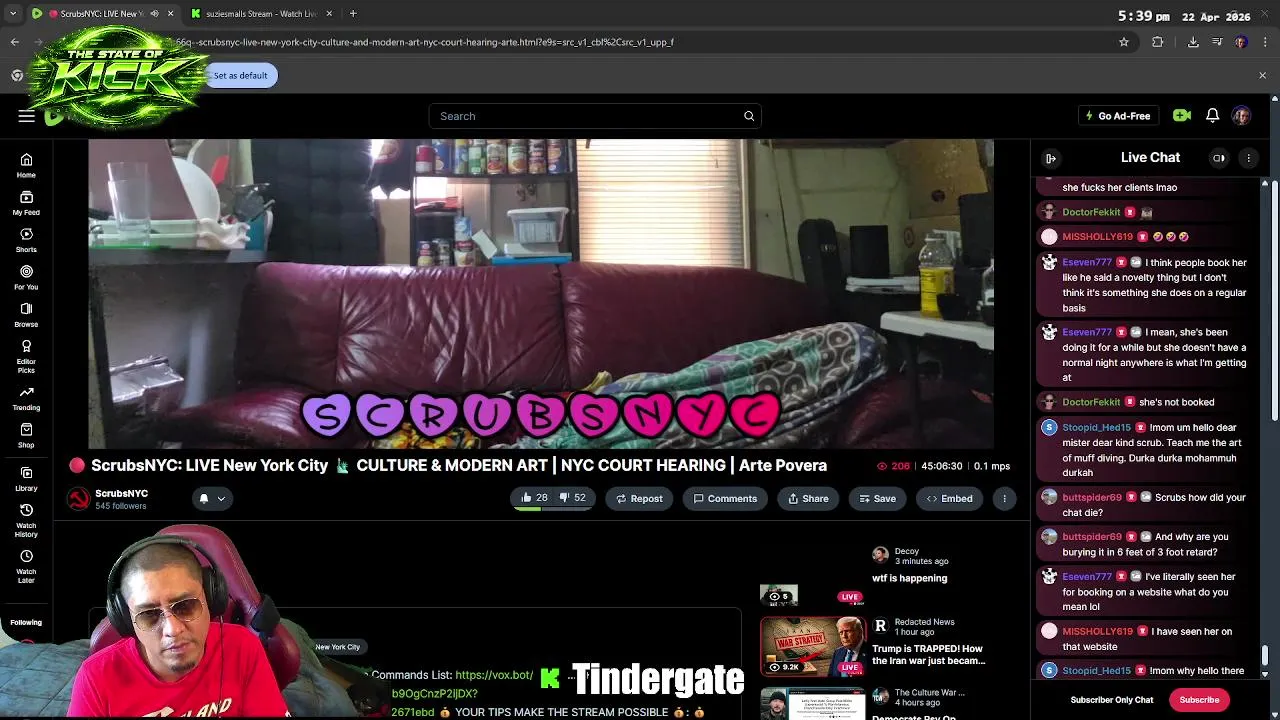
Task: Toggle the chat view mode icon
Action: click(1219, 158)
